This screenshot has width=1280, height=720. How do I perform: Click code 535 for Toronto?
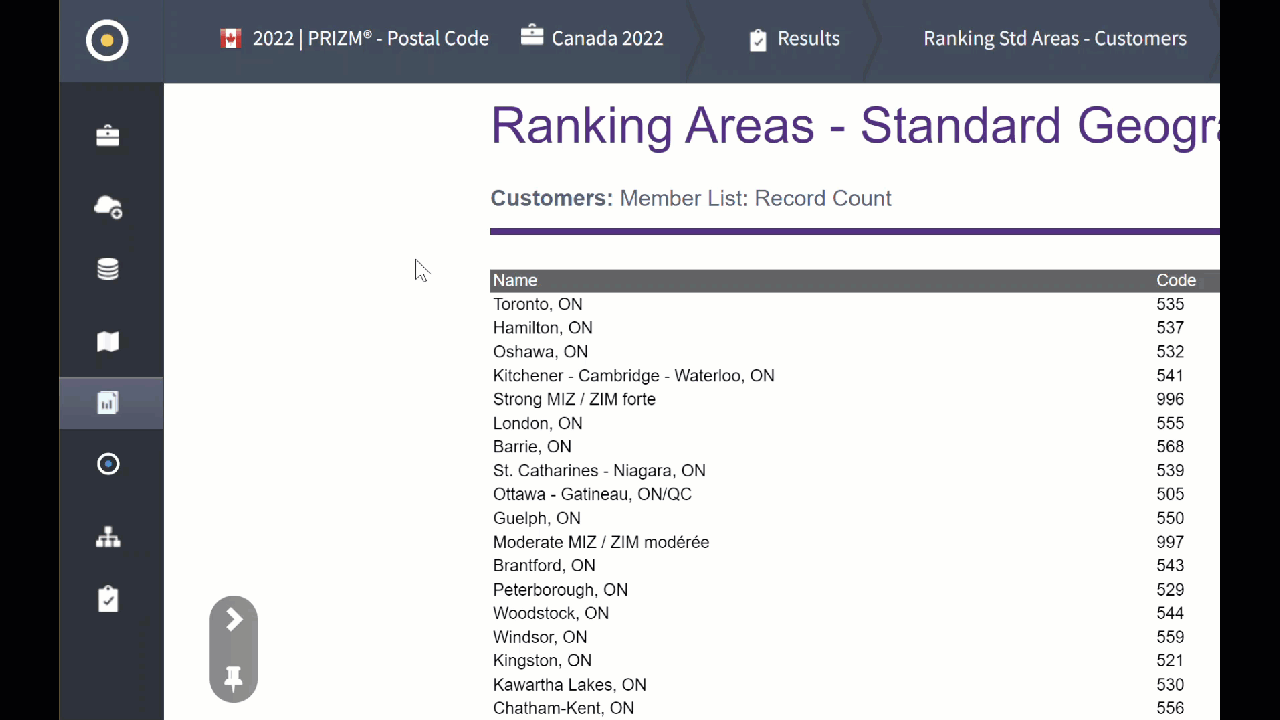[1170, 304]
